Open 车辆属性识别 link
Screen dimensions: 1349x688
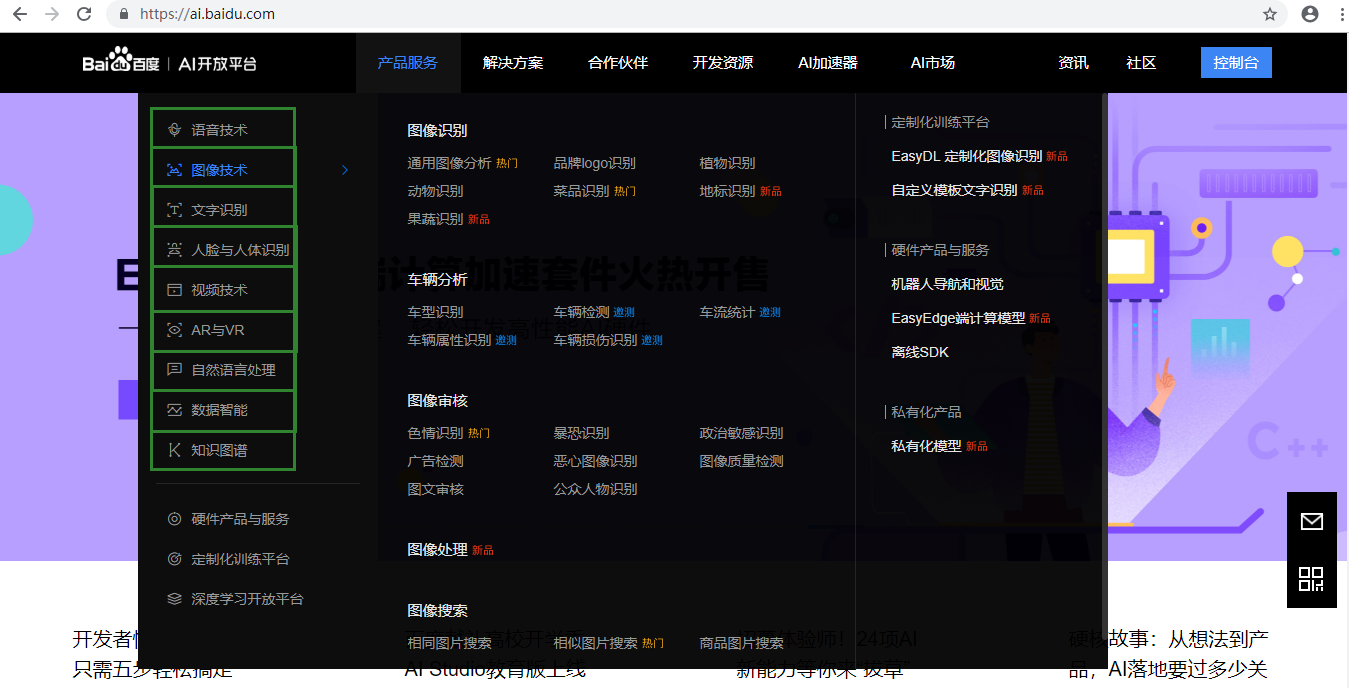click(x=449, y=340)
